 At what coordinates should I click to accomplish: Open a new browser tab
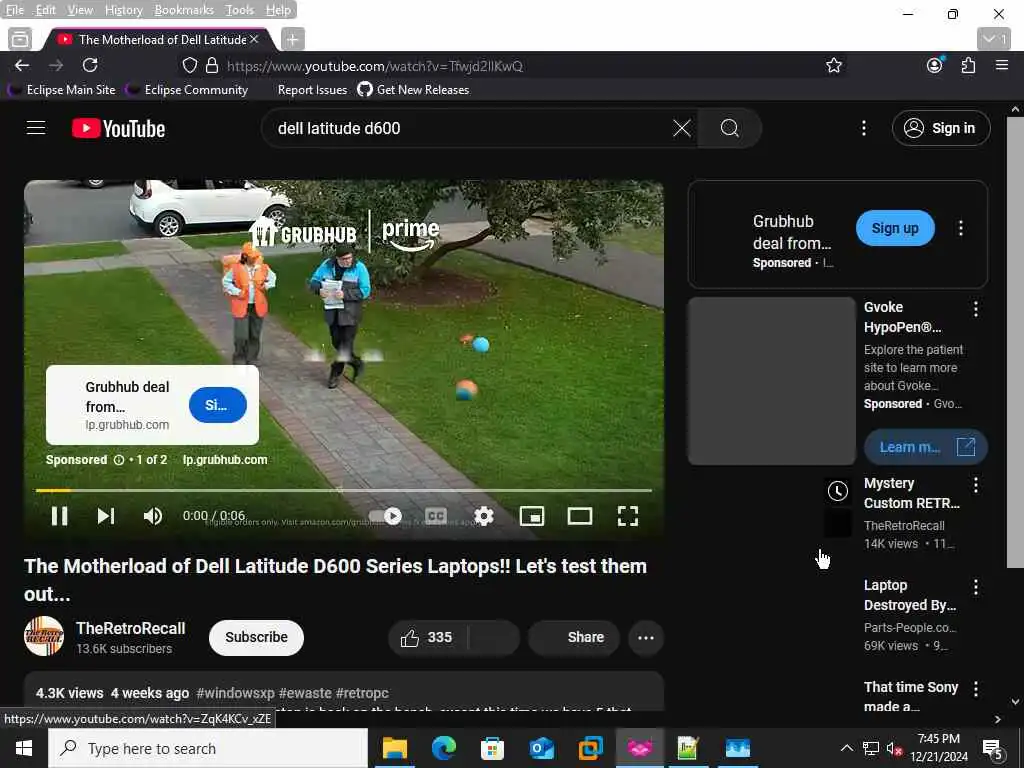coord(292,40)
